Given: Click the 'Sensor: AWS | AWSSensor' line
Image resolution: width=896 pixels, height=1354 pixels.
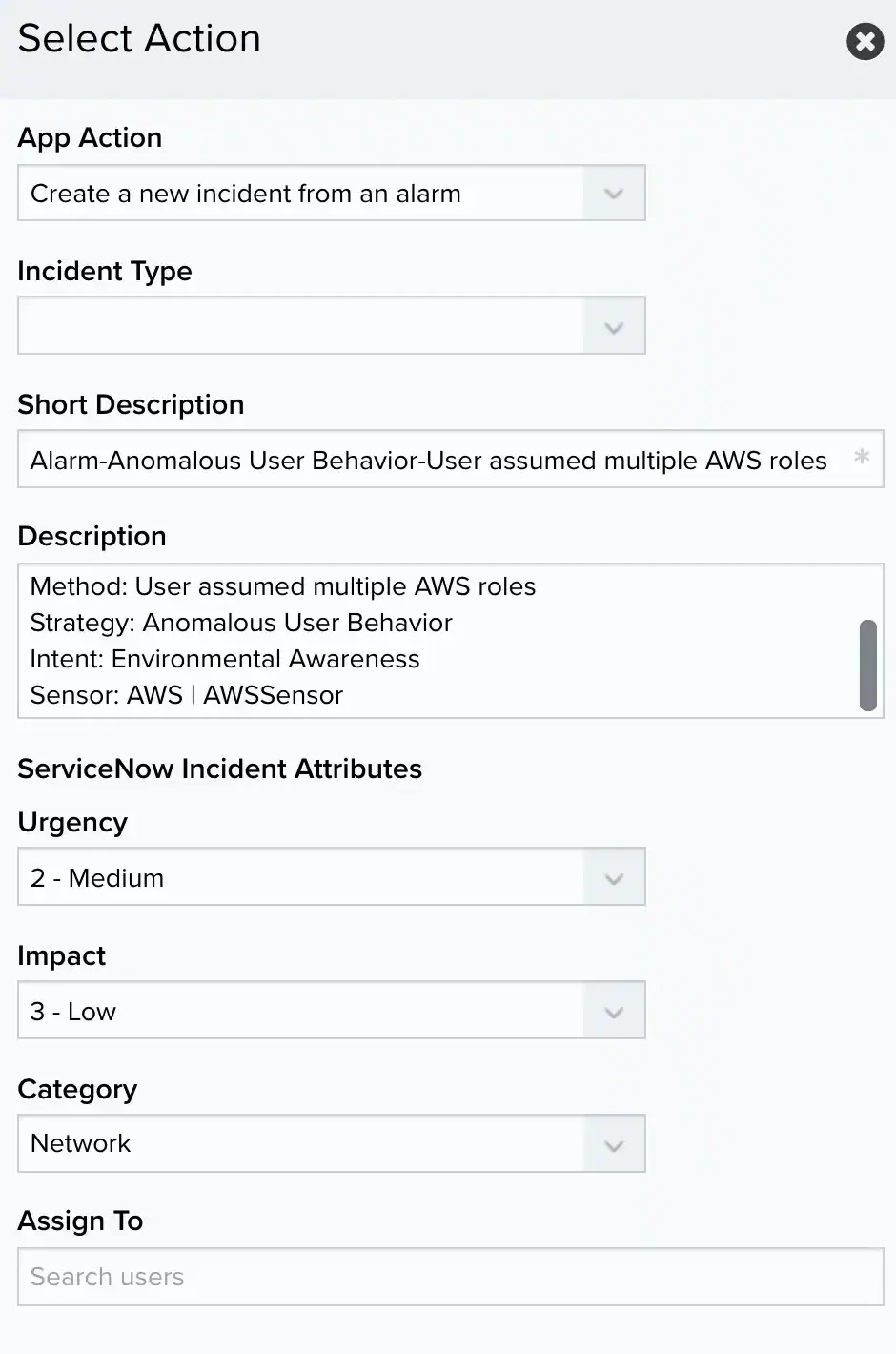Looking at the screenshot, I should tap(187, 695).
